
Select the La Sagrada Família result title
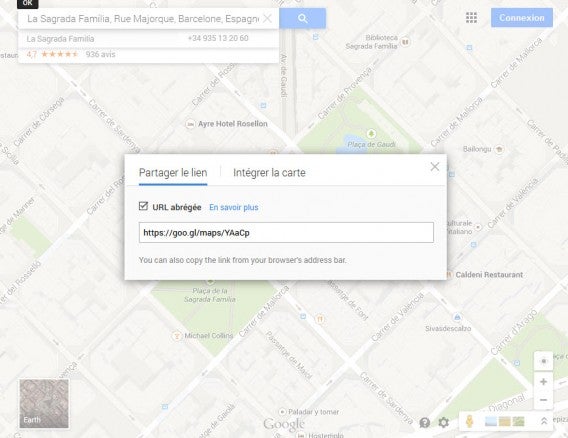pyautogui.click(x=60, y=39)
